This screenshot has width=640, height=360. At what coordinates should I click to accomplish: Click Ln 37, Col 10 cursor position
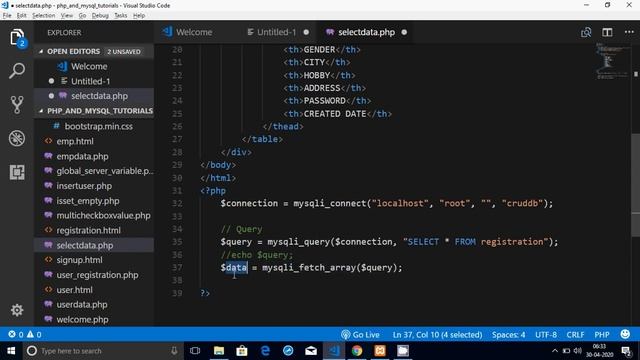(x=437, y=335)
